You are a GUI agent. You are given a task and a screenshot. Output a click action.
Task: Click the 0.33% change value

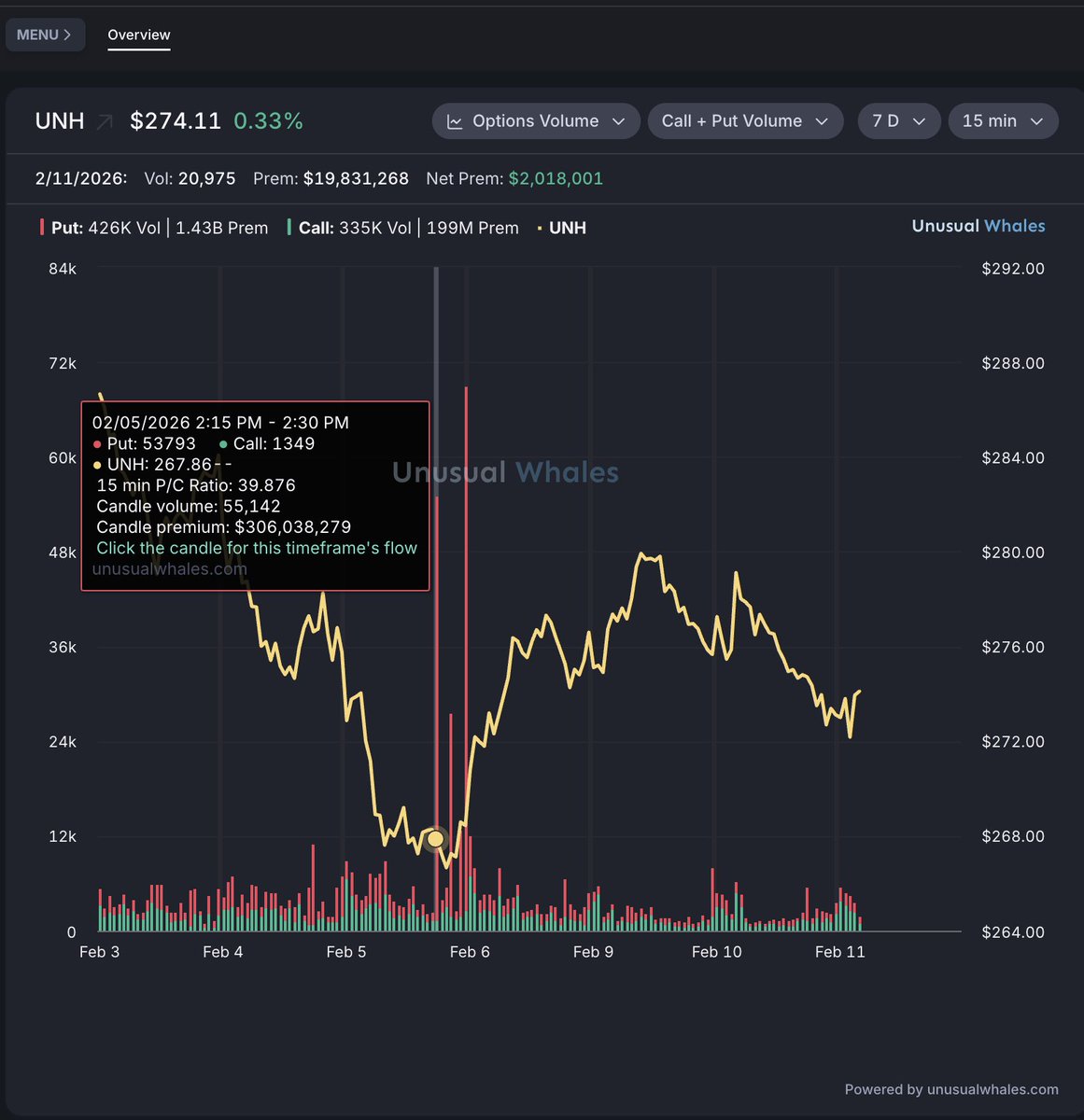tap(268, 121)
